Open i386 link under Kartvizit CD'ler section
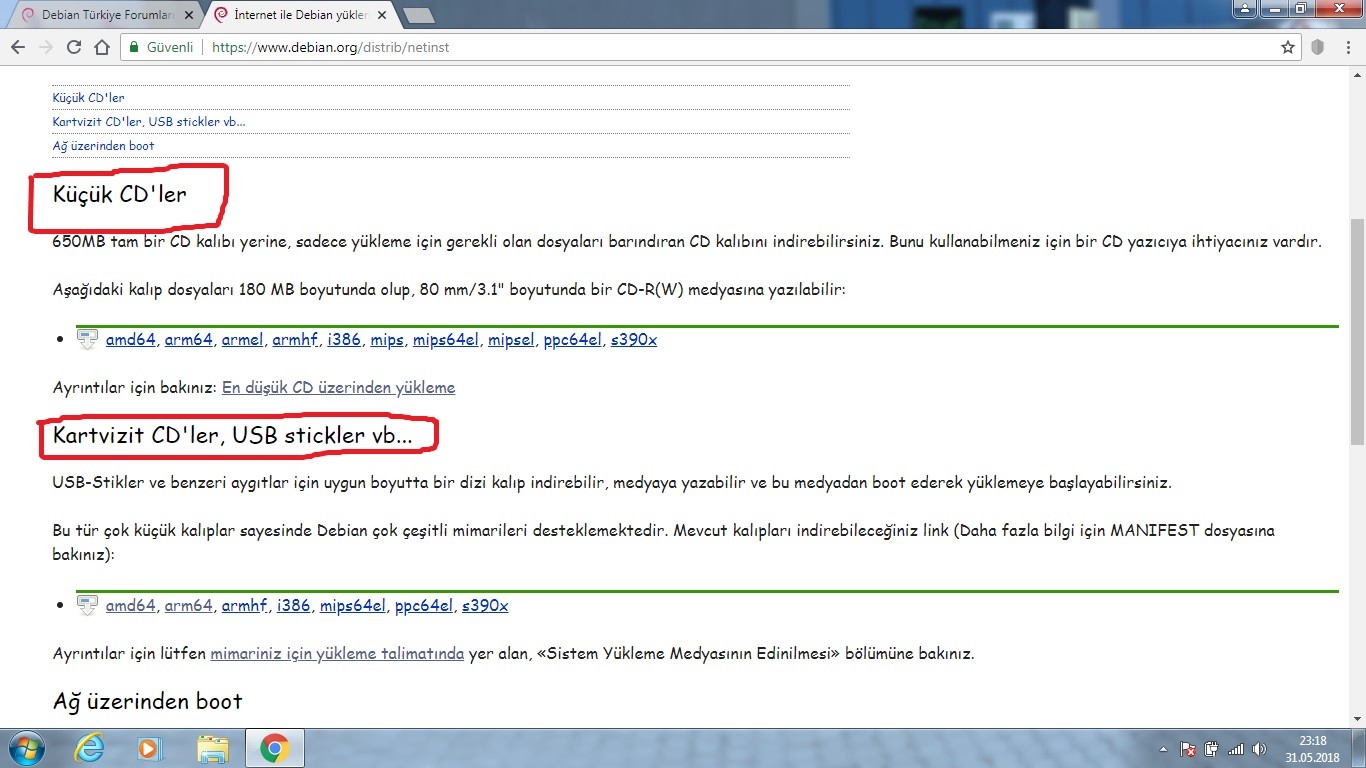Viewport: 1366px width, 768px height. click(x=294, y=606)
